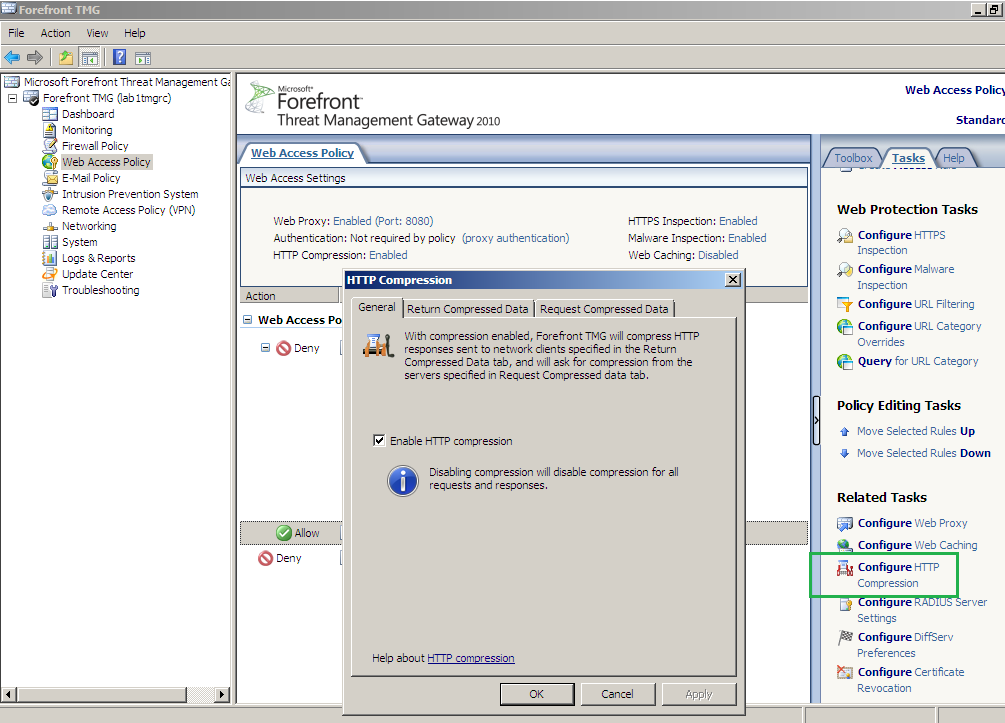Click the Configure Certificate Revocation icon
This screenshot has height=723, width=1005.
(845, 672)
